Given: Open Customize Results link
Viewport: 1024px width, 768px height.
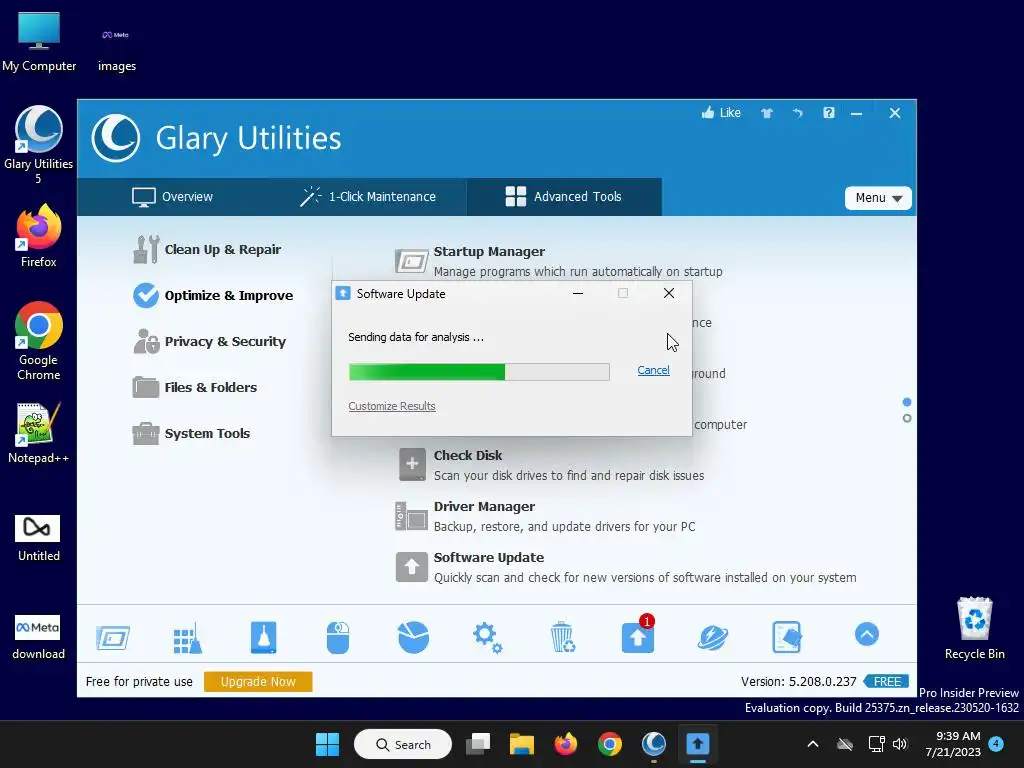Looking at the screenshot, I should 392,406.
